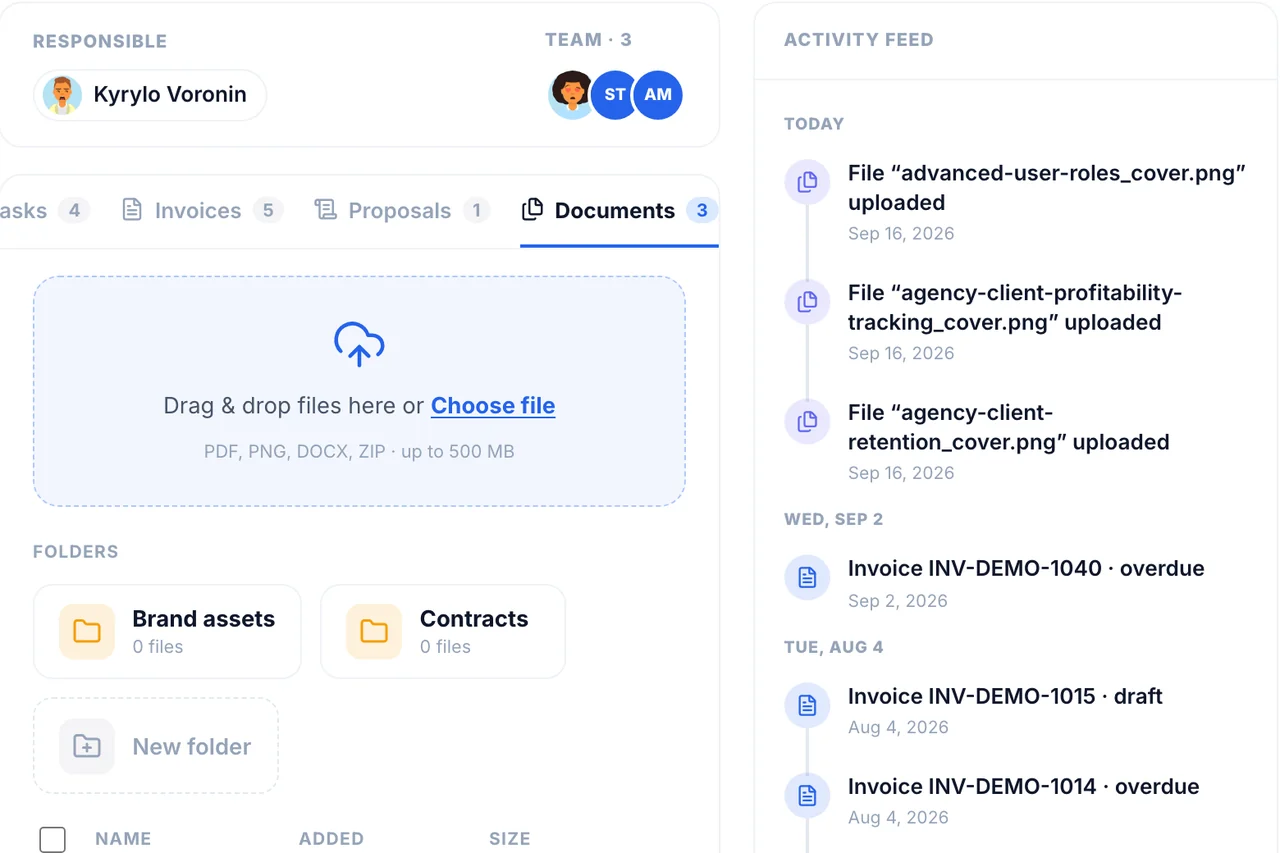Screen dimensions: 1280x853
Task: Click the cloud upload icon
Action: coord(359,344)
